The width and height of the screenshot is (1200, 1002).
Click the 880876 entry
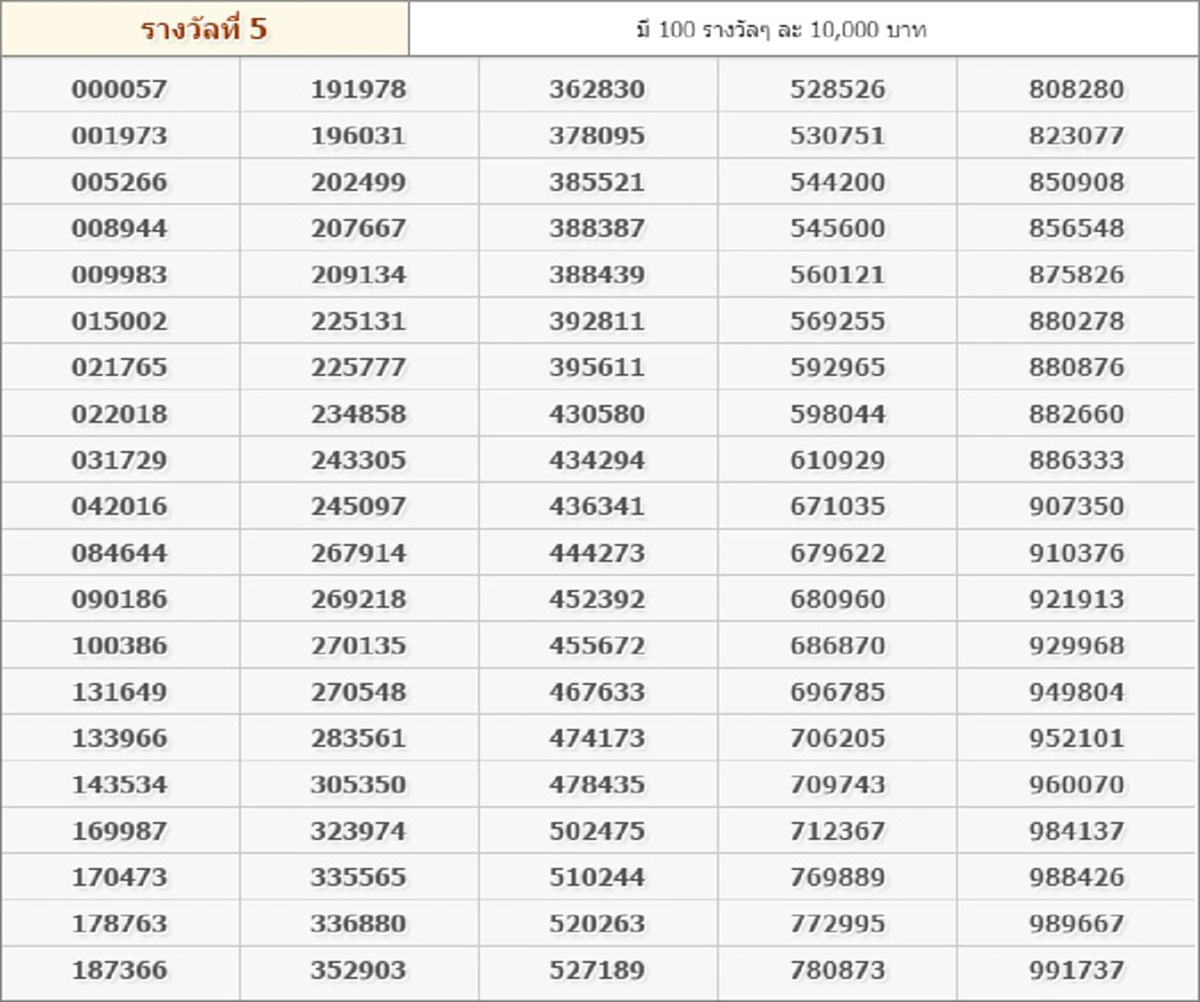1076,367
